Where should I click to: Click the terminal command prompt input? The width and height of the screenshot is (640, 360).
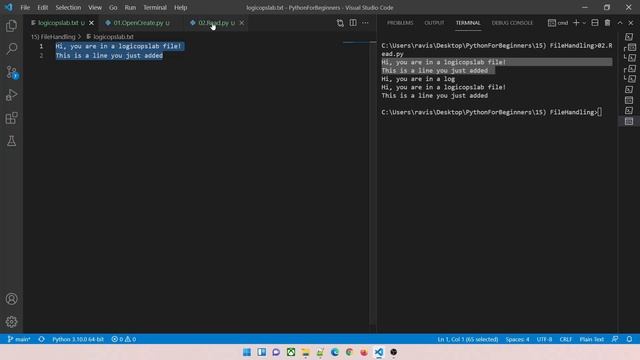coord(599,112)
